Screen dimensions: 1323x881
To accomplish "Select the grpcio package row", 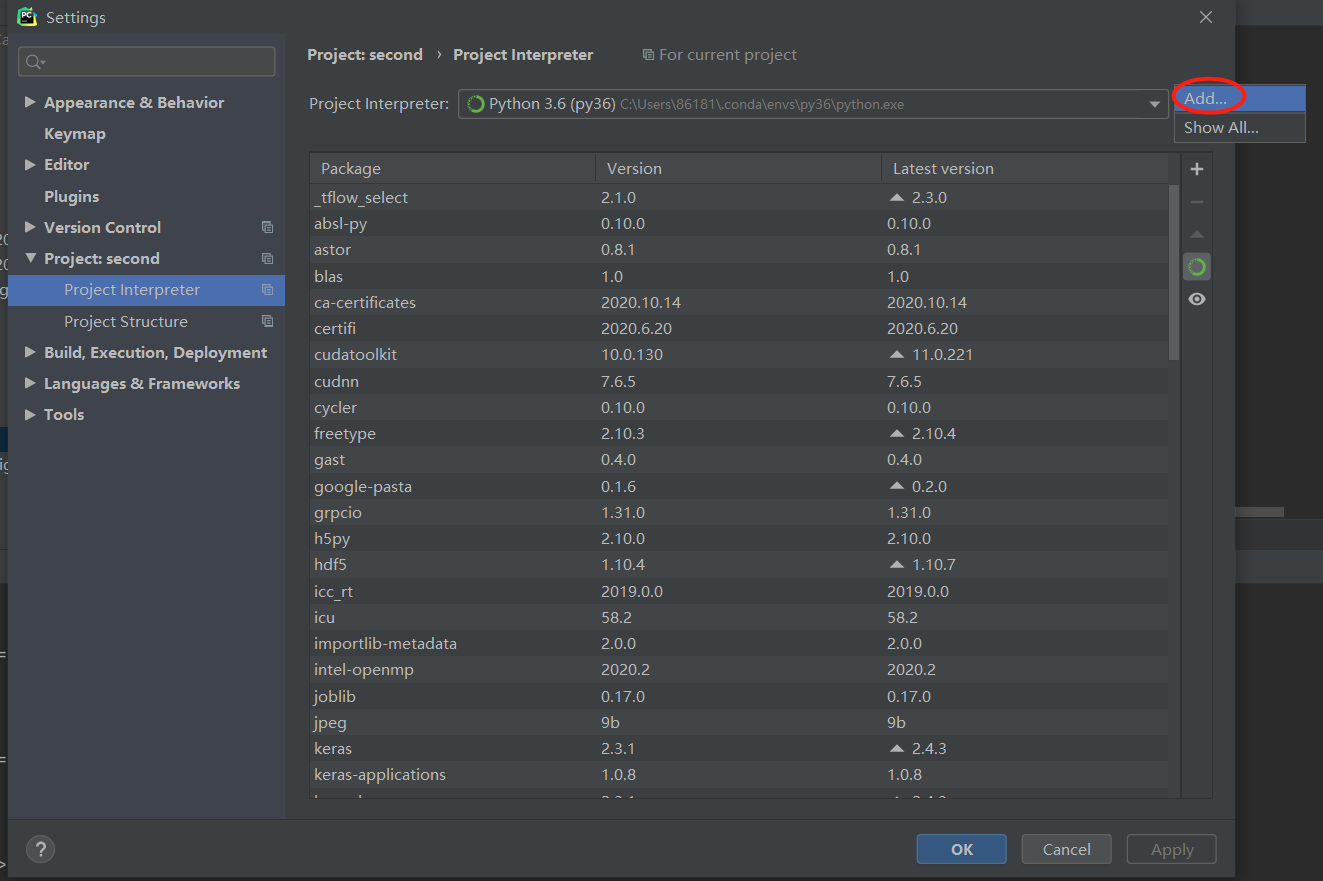I will (740, 513).
